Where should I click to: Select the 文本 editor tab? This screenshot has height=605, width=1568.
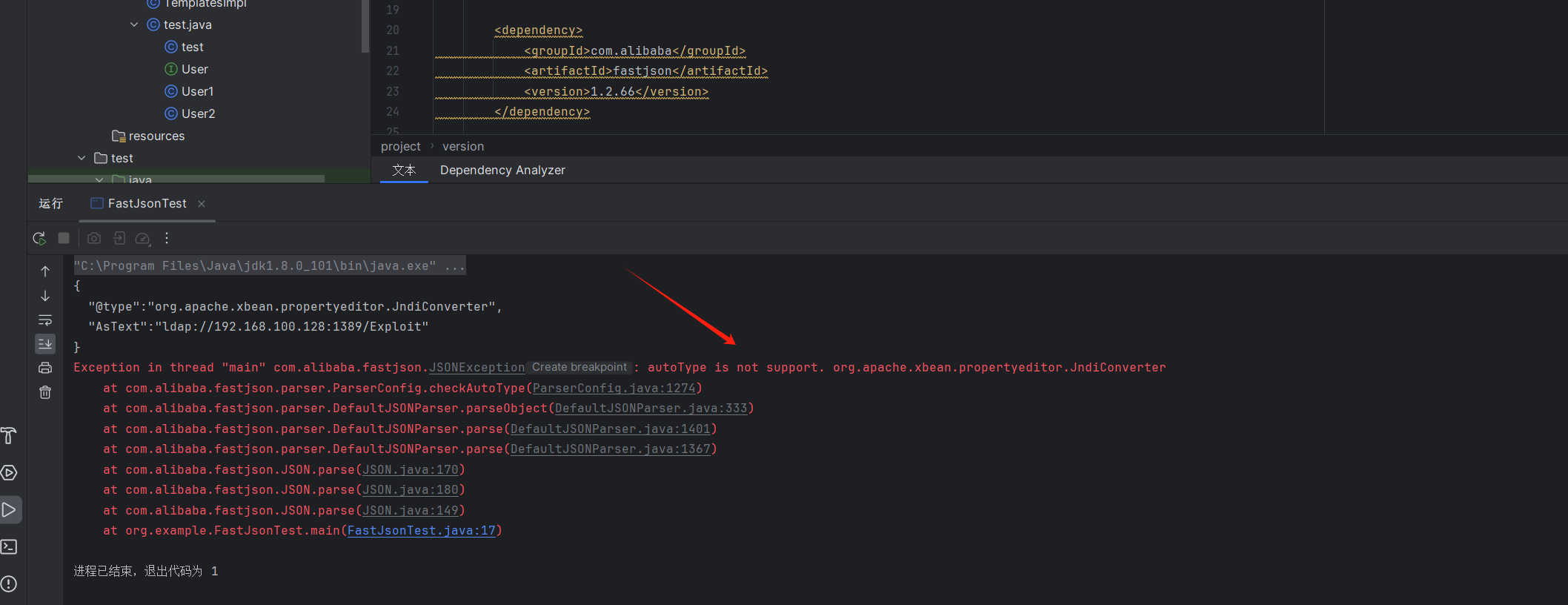tap(404, 171)
